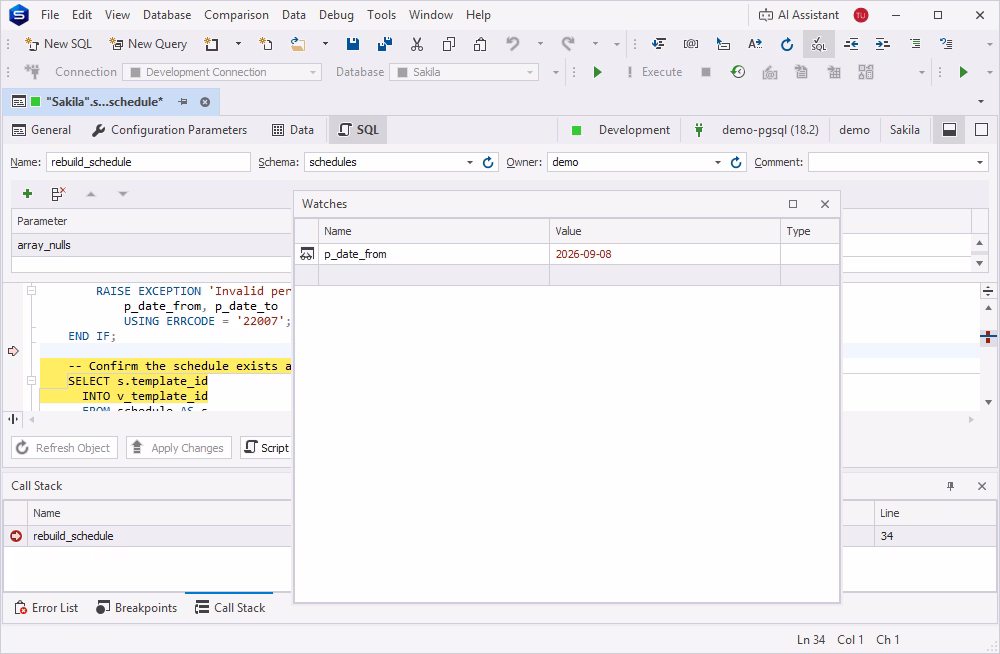1000x654 pixels.
Task: Click the TU user avatar
Action: click(861, 15)
